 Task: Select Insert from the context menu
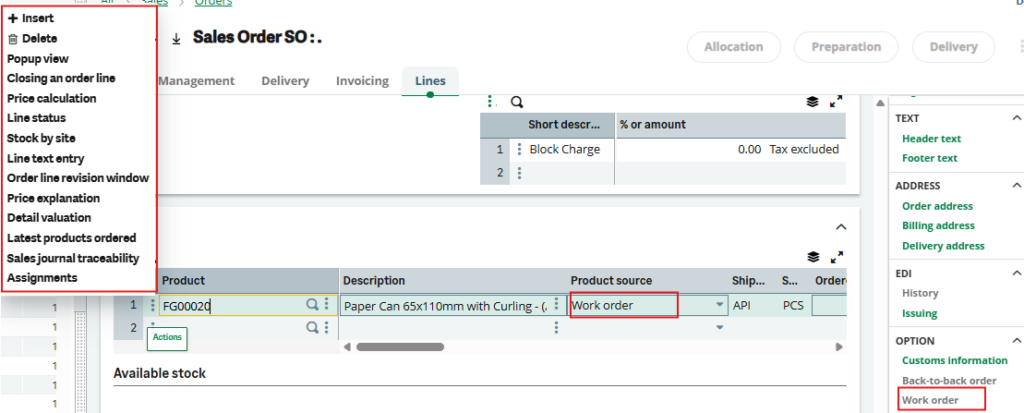pyautogui.click(x=31, y=18)
